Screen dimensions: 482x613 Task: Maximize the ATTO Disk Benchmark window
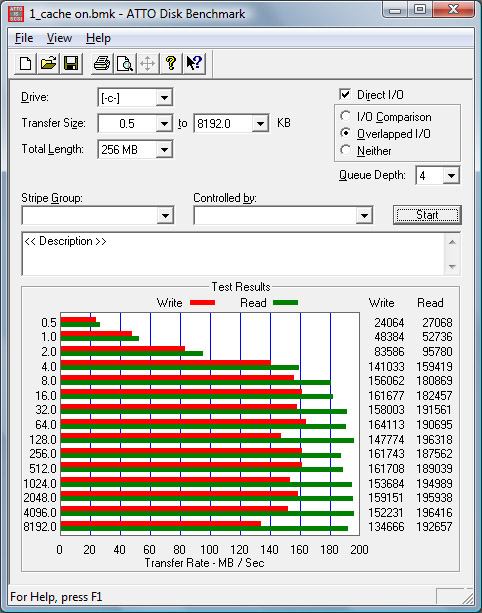click(420, 9)
